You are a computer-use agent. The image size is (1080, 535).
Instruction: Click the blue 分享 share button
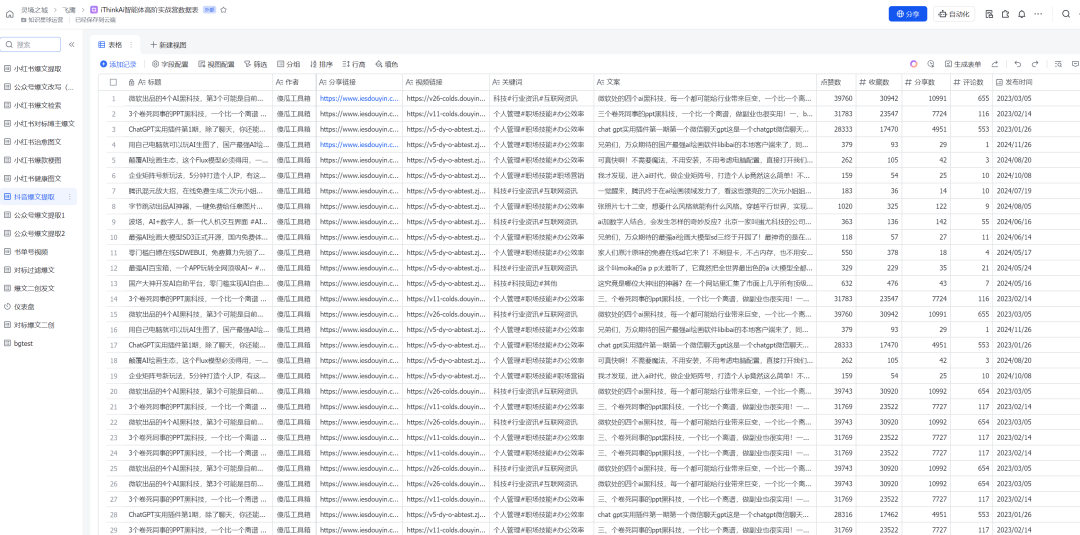point(908,14)
